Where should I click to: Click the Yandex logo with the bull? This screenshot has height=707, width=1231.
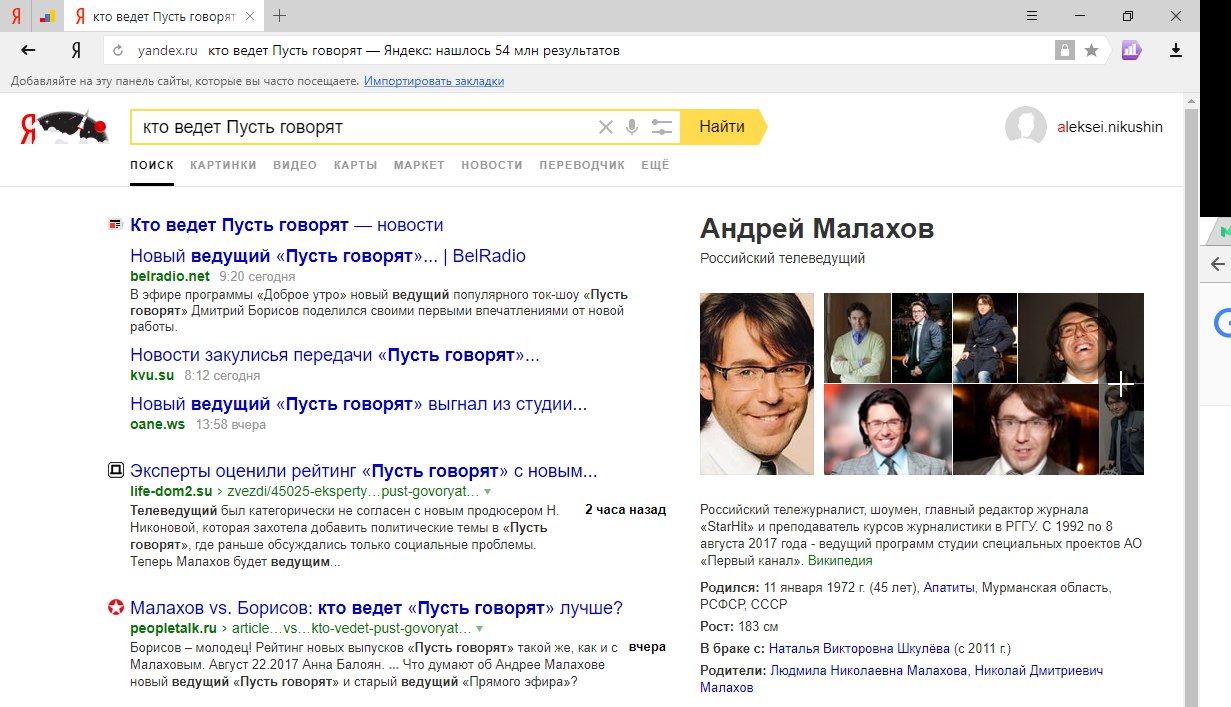point(64,127)
